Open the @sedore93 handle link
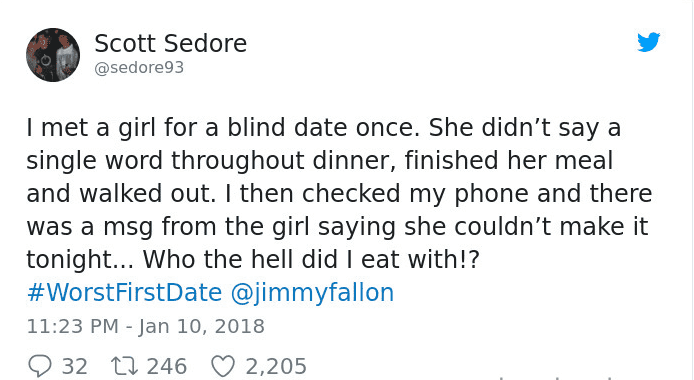Viewport: 694px width, 380px height. [x=139, y=68]
